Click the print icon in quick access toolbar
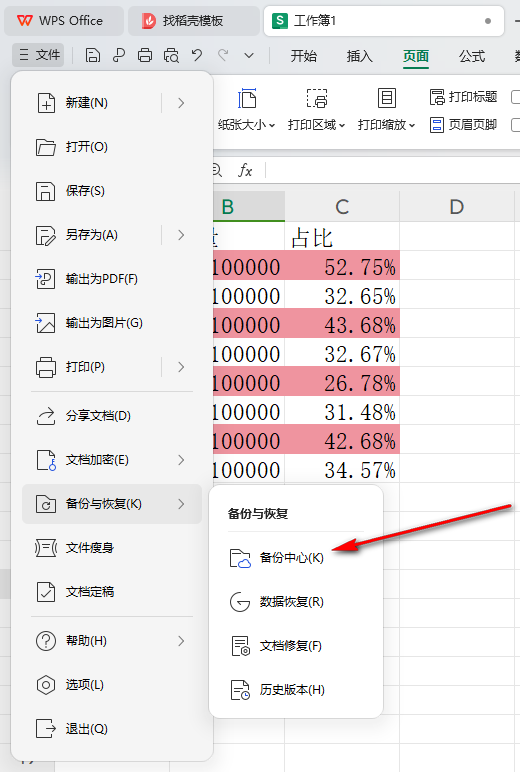Viewport: 520px width, 772px height. pos(145,55)
